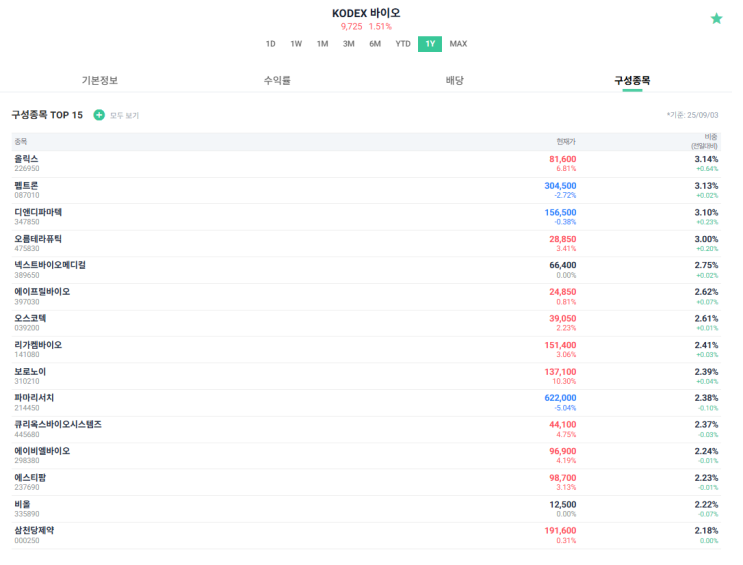743x565 pixels.
Task: Open the 보로노이 stock row
Action: point(366,376)
